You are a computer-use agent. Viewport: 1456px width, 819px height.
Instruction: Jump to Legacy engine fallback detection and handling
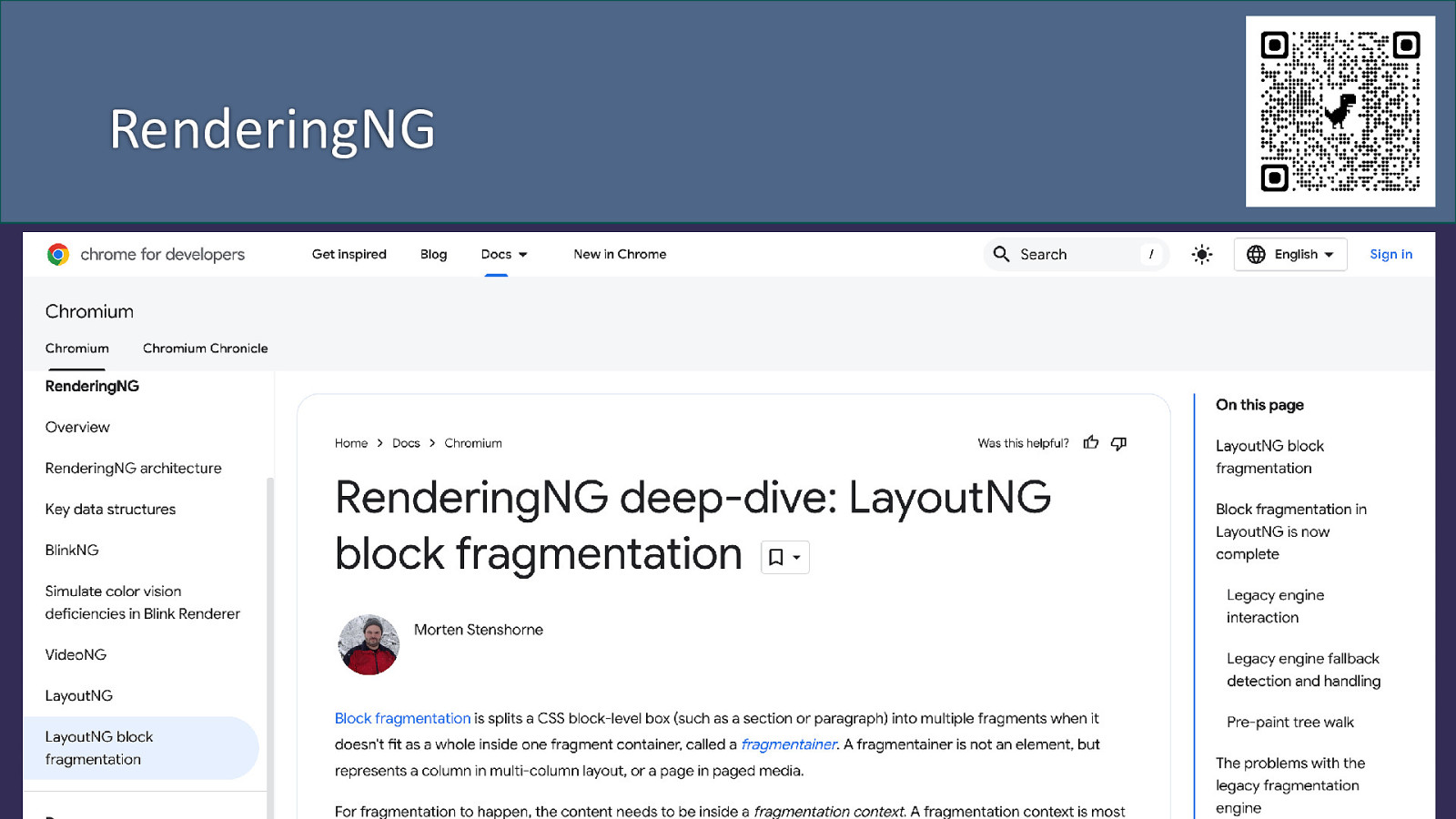click(1303, 670)
